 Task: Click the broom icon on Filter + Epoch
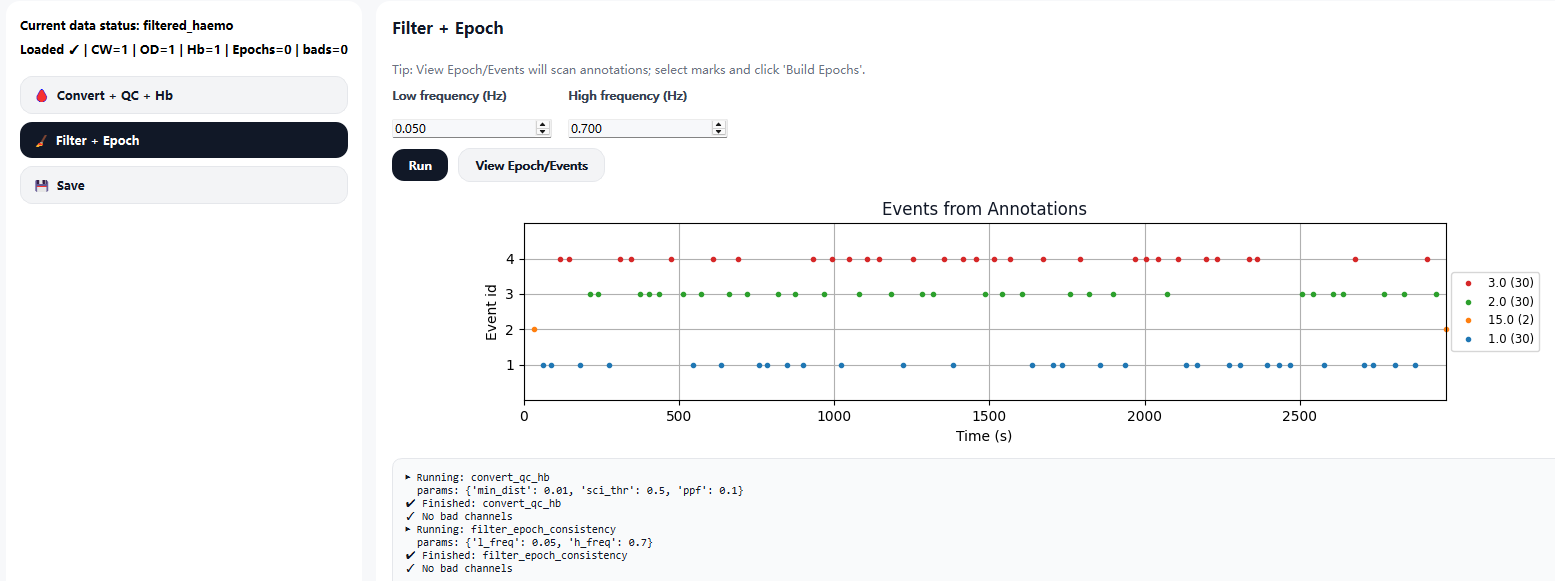click(41, 141)
